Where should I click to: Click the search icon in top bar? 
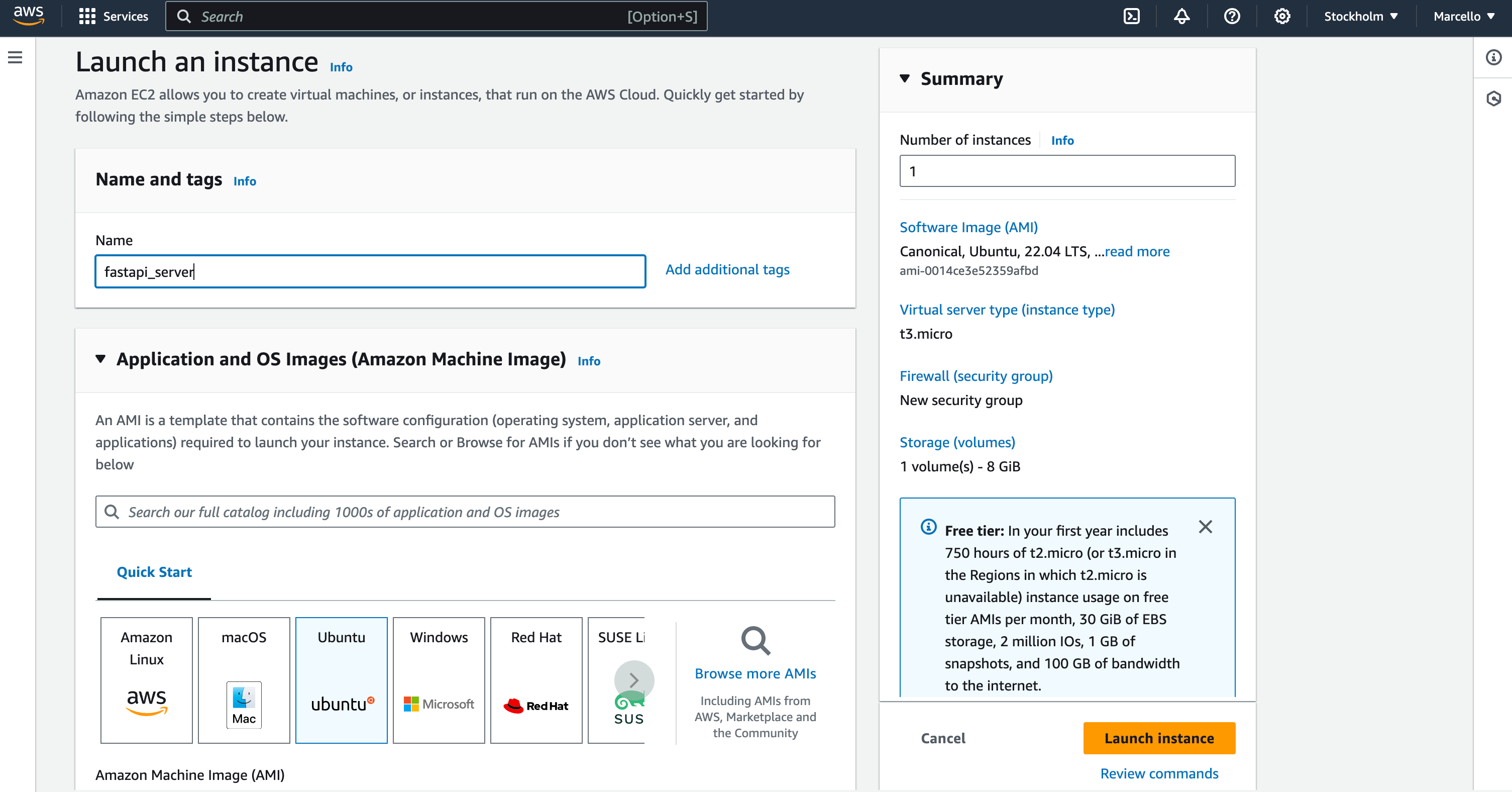184,17
